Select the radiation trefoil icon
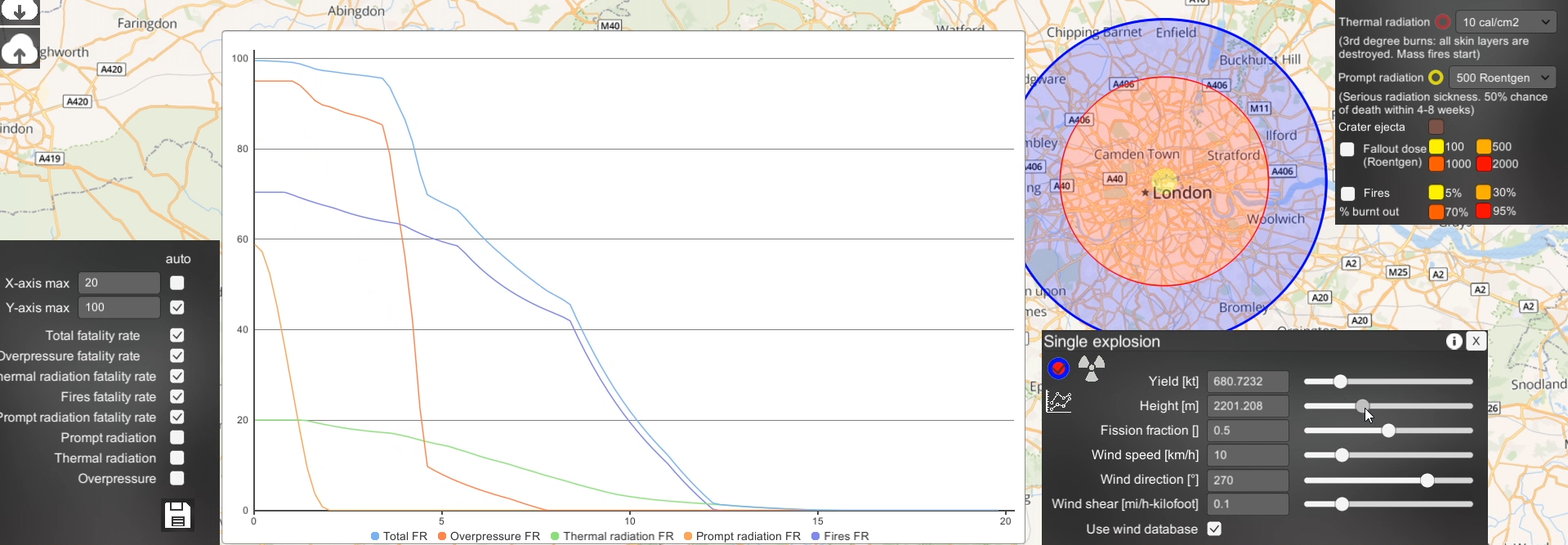The height and width of the screenshot is (545, 1568). (1092, 369)
